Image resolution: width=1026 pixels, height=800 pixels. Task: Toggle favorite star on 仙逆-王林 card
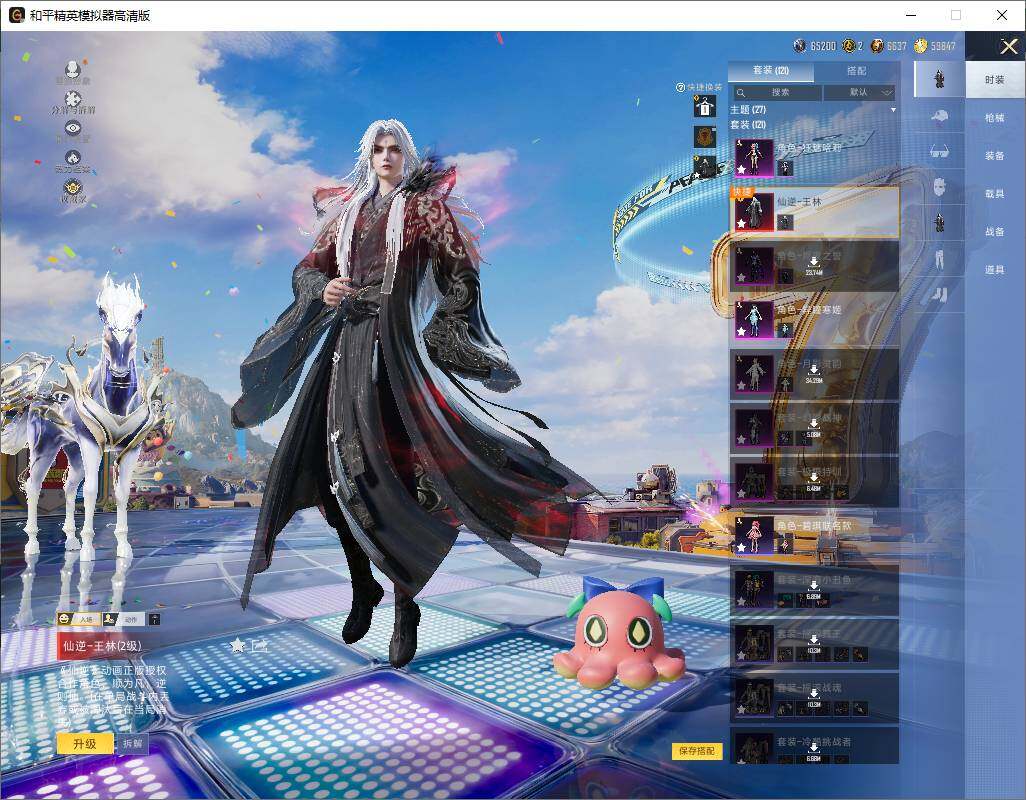point(741,224)
